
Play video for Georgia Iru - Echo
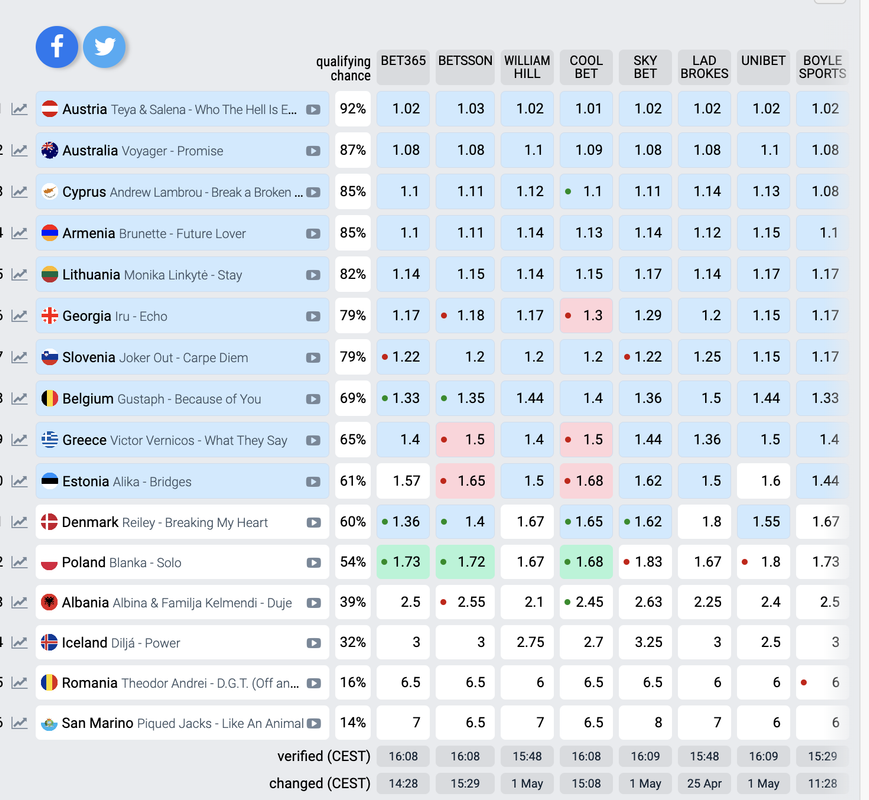click(x=313, y=317)
